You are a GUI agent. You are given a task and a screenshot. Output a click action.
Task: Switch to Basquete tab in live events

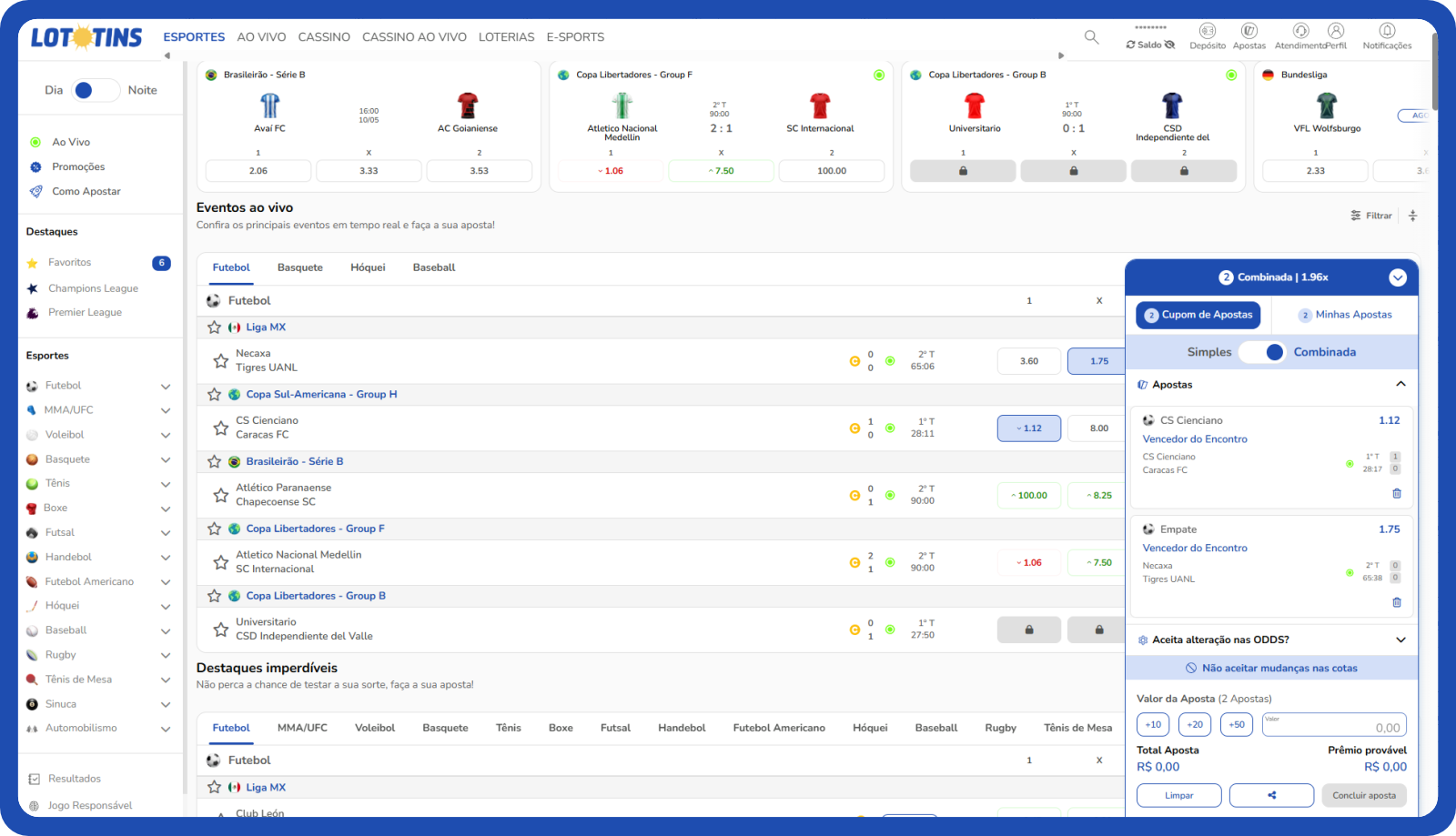300,267
